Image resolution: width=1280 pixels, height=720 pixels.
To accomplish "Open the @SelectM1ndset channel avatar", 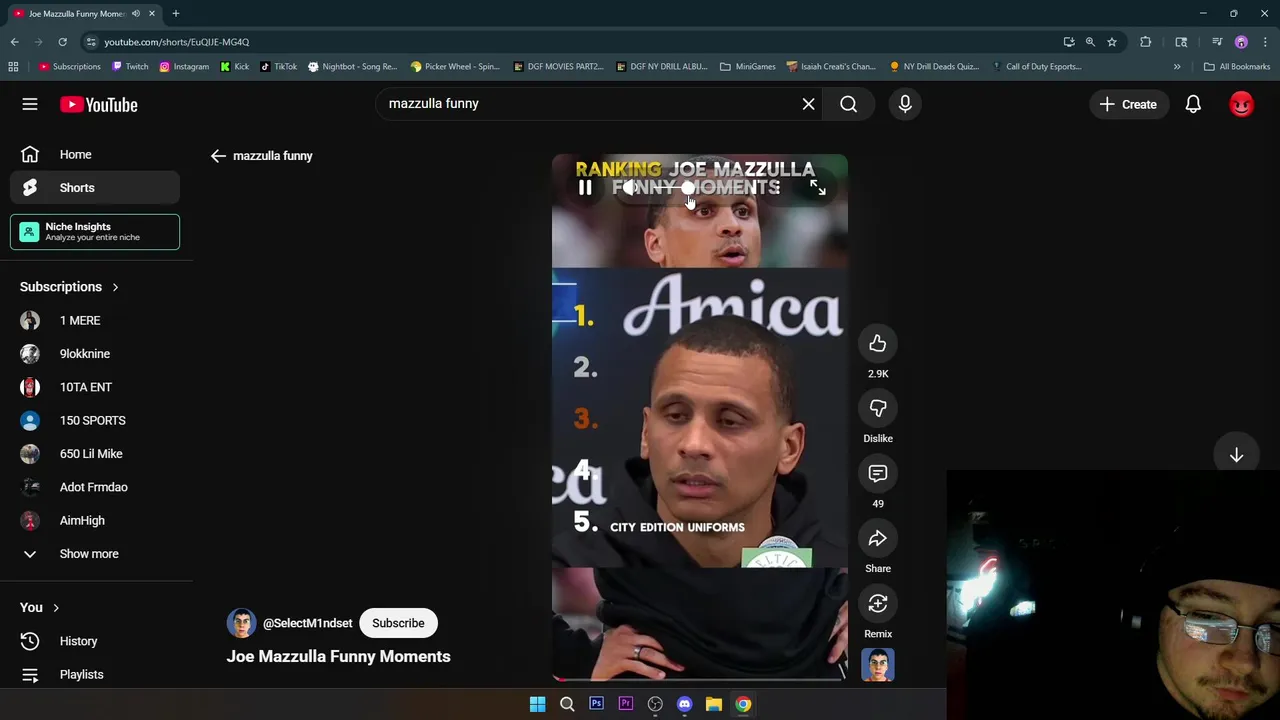I will 241,623.
